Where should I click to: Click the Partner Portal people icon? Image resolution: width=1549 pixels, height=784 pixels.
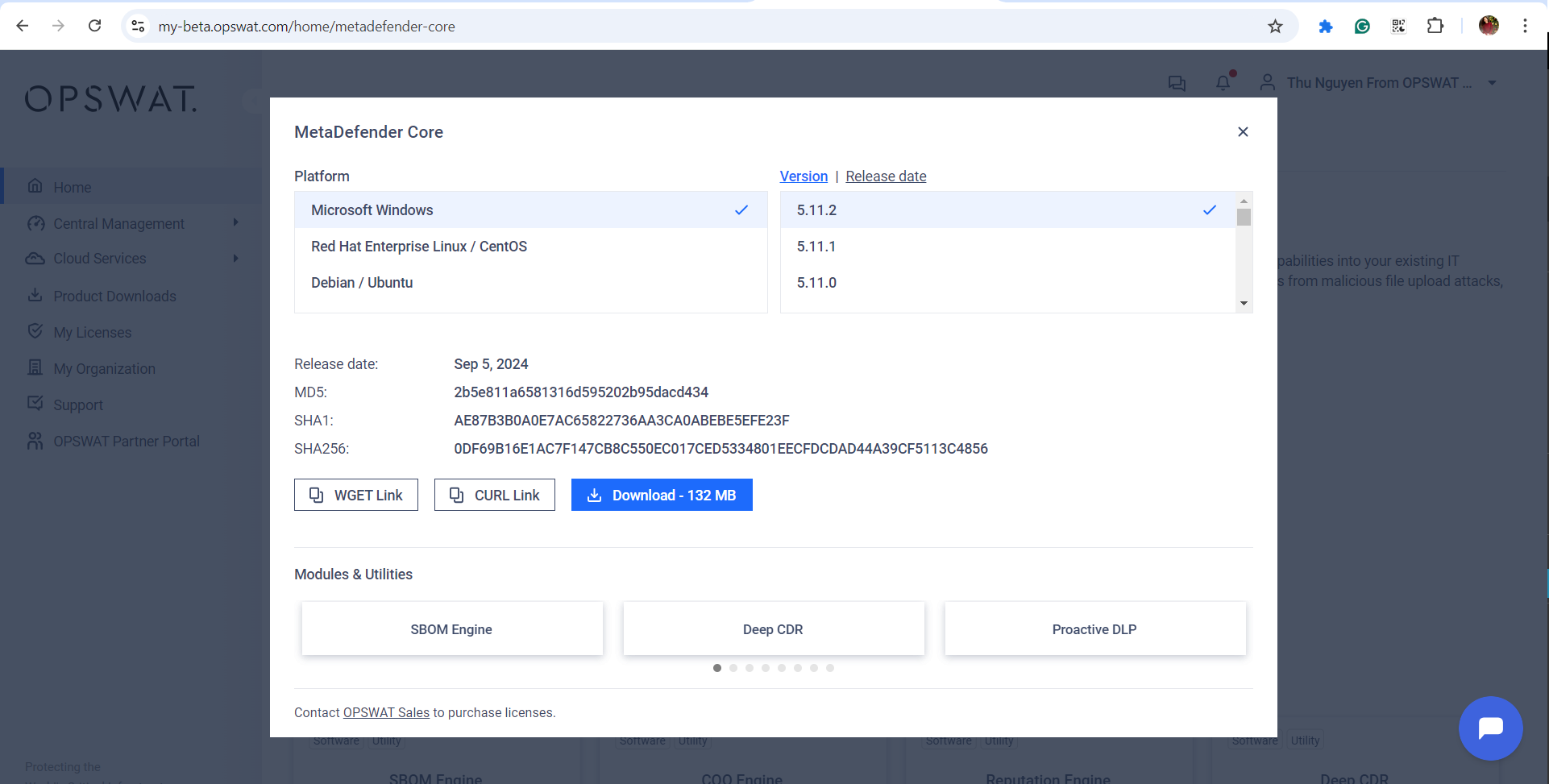coord(35,441)
